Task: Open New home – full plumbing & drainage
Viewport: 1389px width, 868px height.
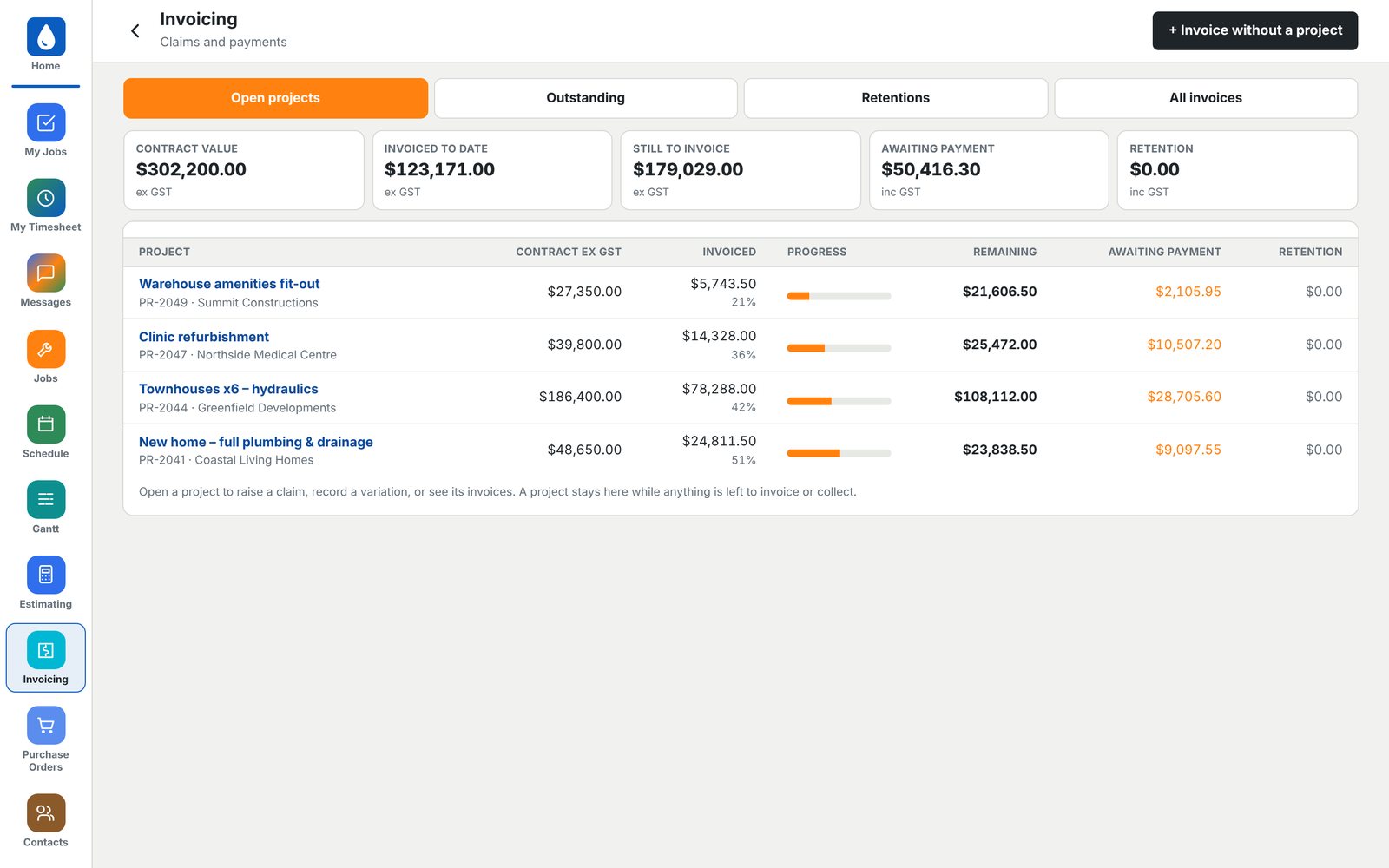Action: tap(256, 442)
